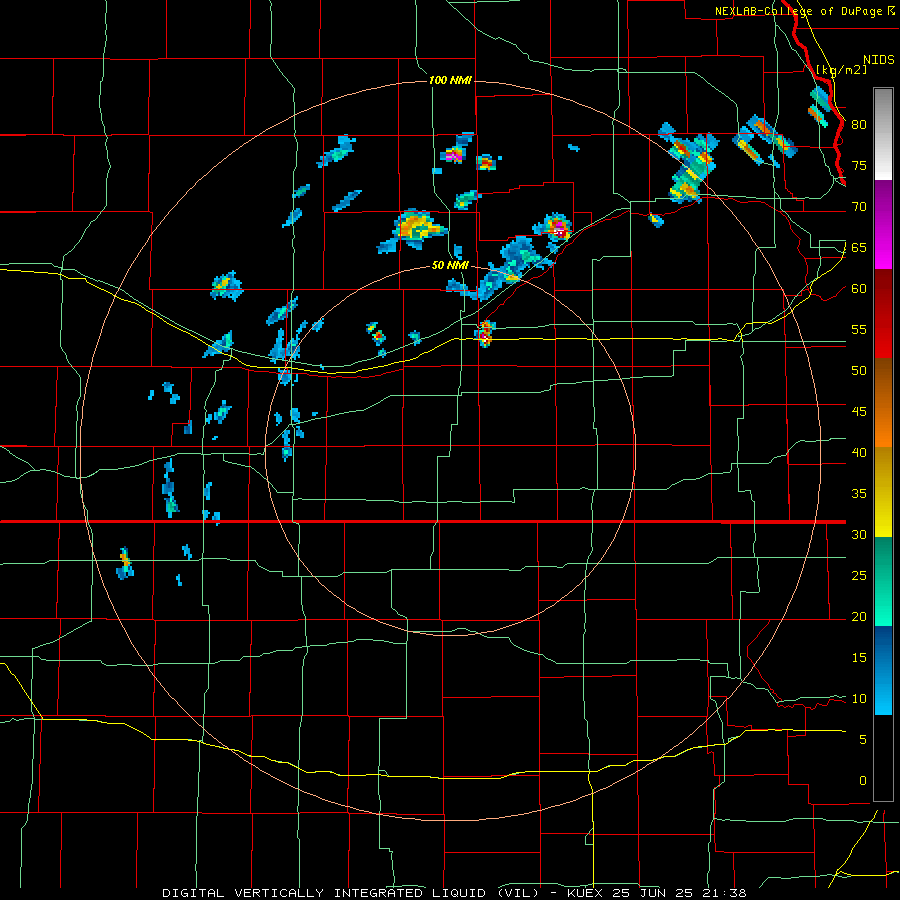
Task: Click the scale value 80
Action: click(x=859, y=125)
